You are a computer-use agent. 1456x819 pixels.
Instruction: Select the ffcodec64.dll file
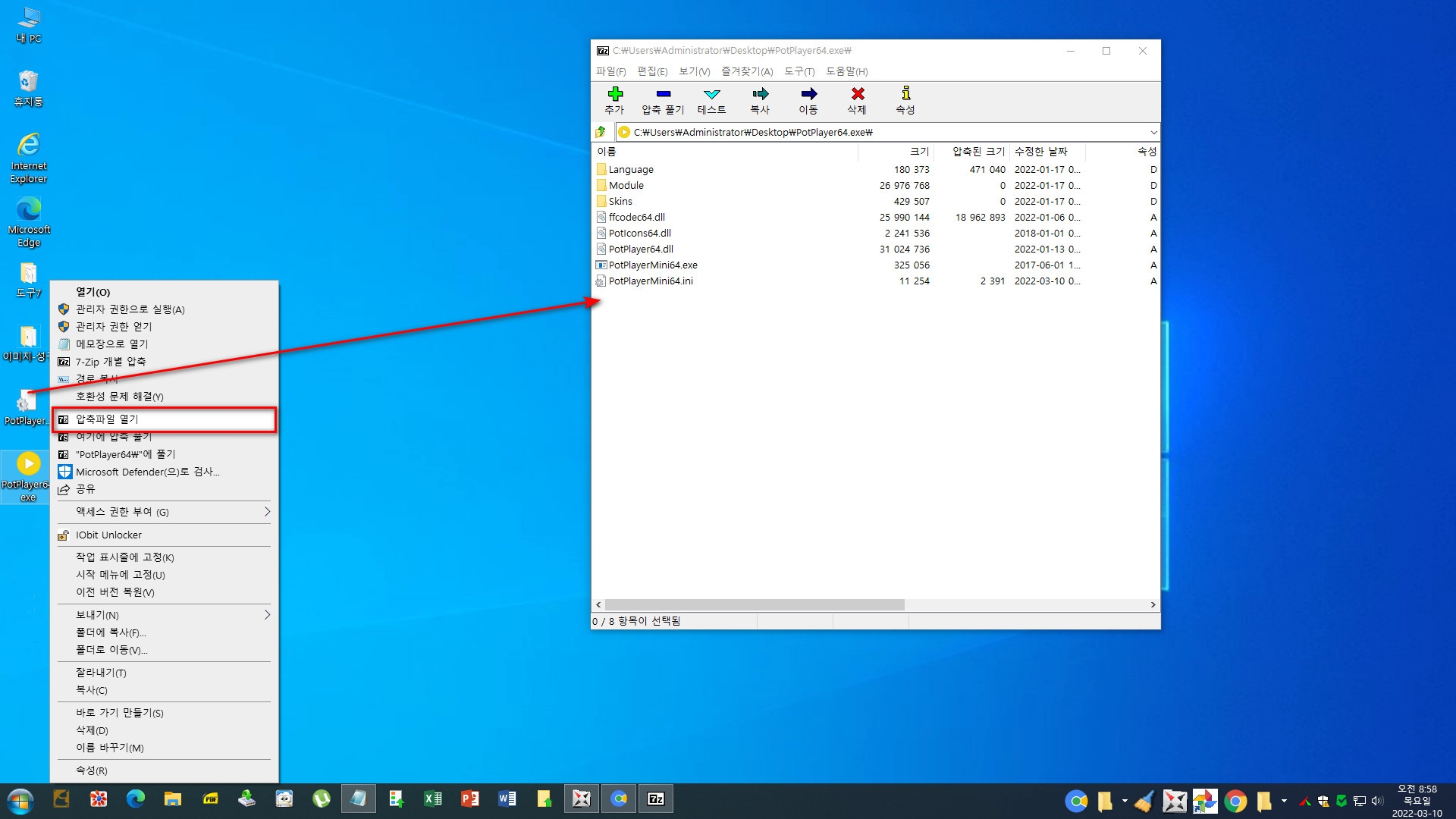[x=876, y=217]
